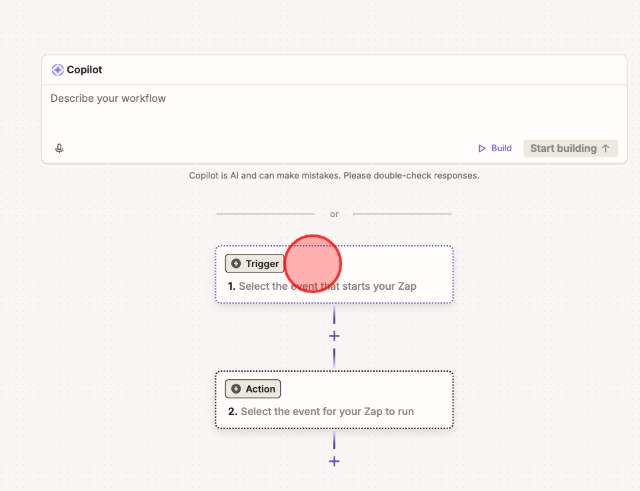Click the microphone voice input icon
640x491 pixels.
coord(59,148)
